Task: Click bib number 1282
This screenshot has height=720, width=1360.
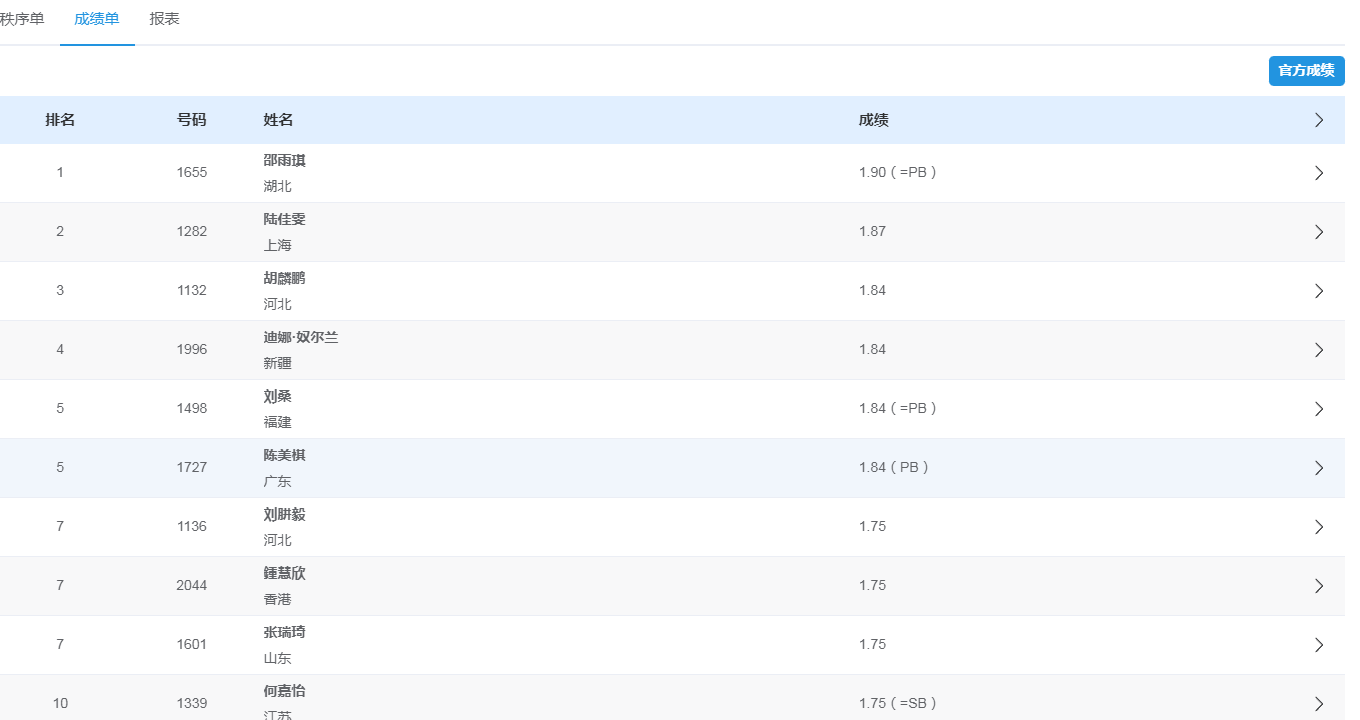Action: 192,231
